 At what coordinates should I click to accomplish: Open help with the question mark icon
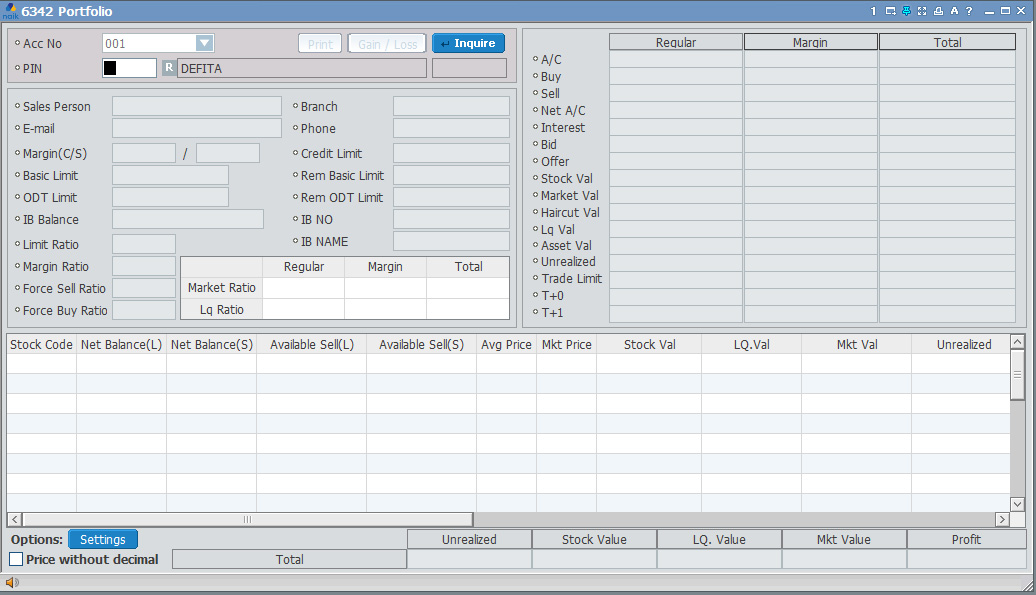[x=969, y=11]
